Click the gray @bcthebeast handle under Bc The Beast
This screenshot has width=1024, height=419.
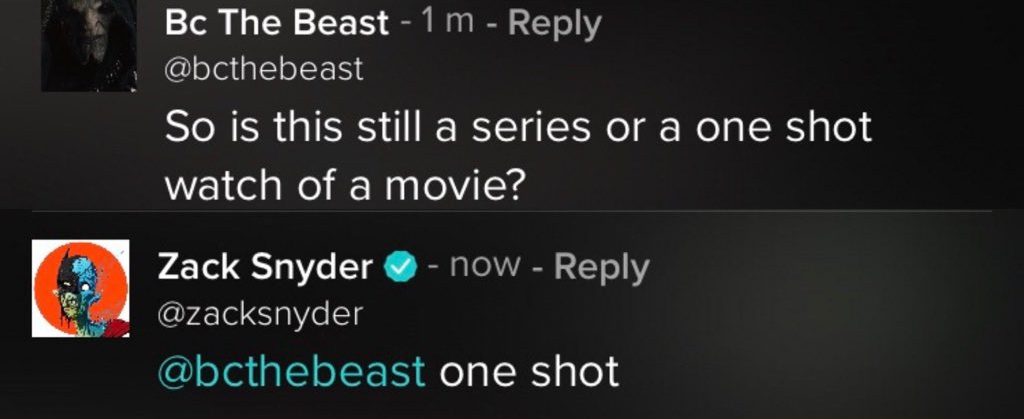pyautogui.click(x=264, y=69)
